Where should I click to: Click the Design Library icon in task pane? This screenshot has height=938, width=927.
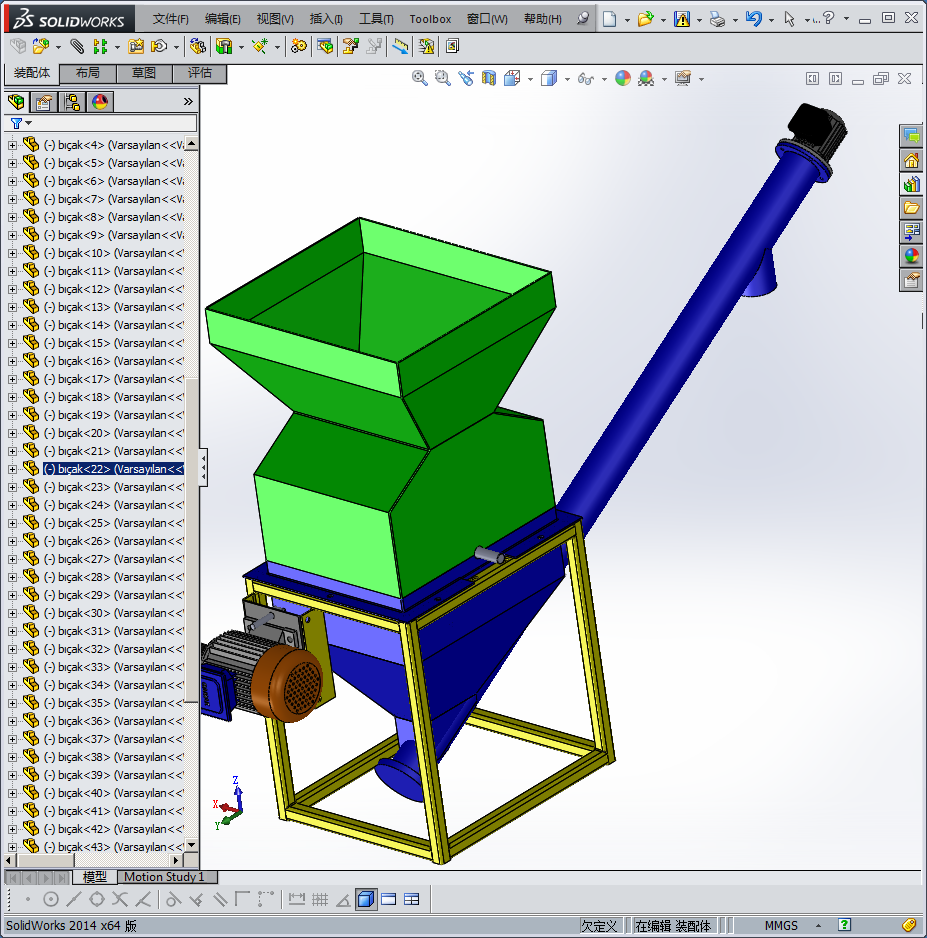click(x=911, y=184)
